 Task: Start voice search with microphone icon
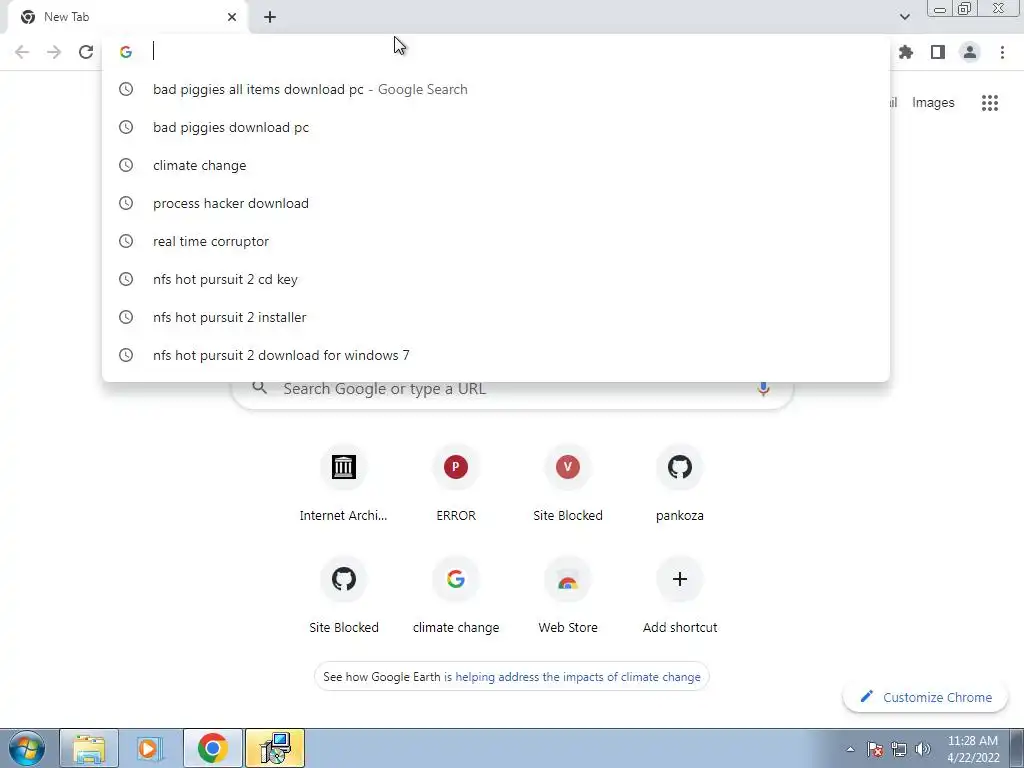763,389
